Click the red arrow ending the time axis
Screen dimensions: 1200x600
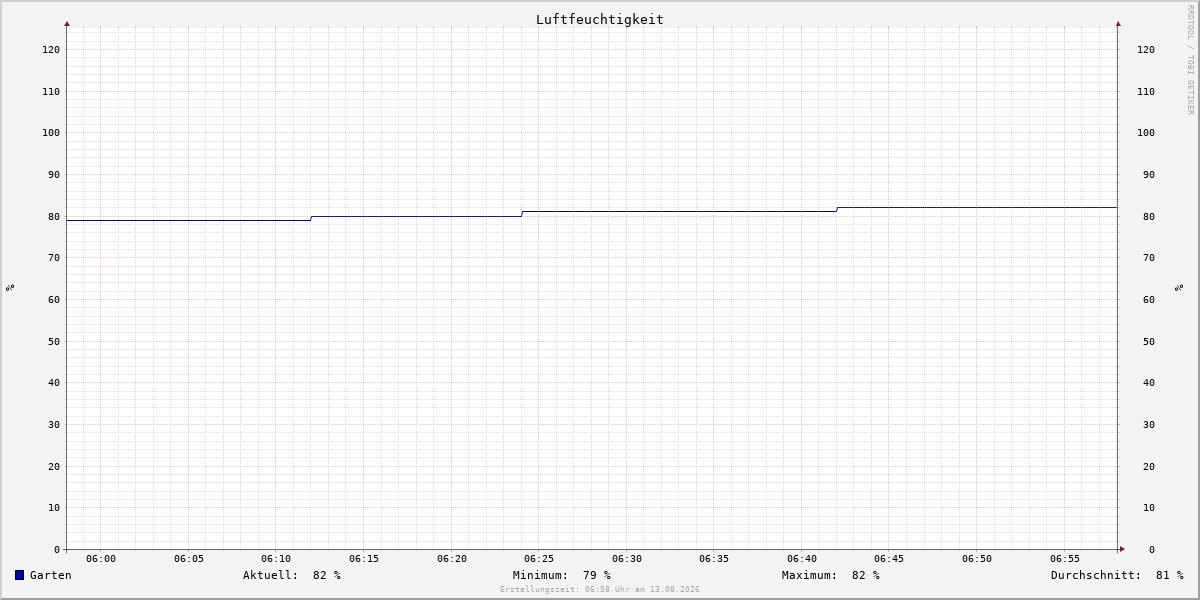pos(1122,548)
